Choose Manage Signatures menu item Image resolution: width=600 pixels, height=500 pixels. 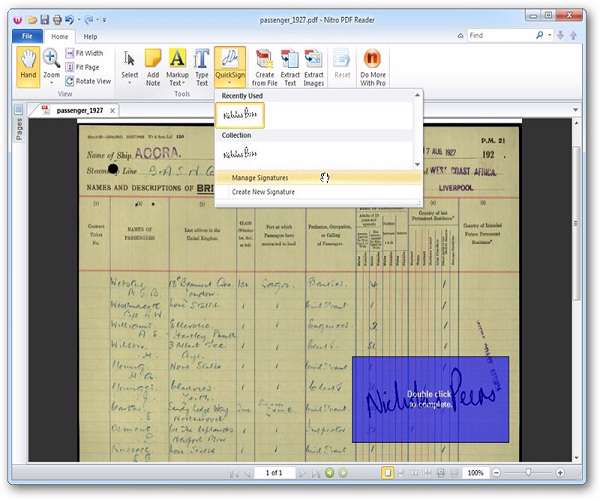tap(318, 178)
